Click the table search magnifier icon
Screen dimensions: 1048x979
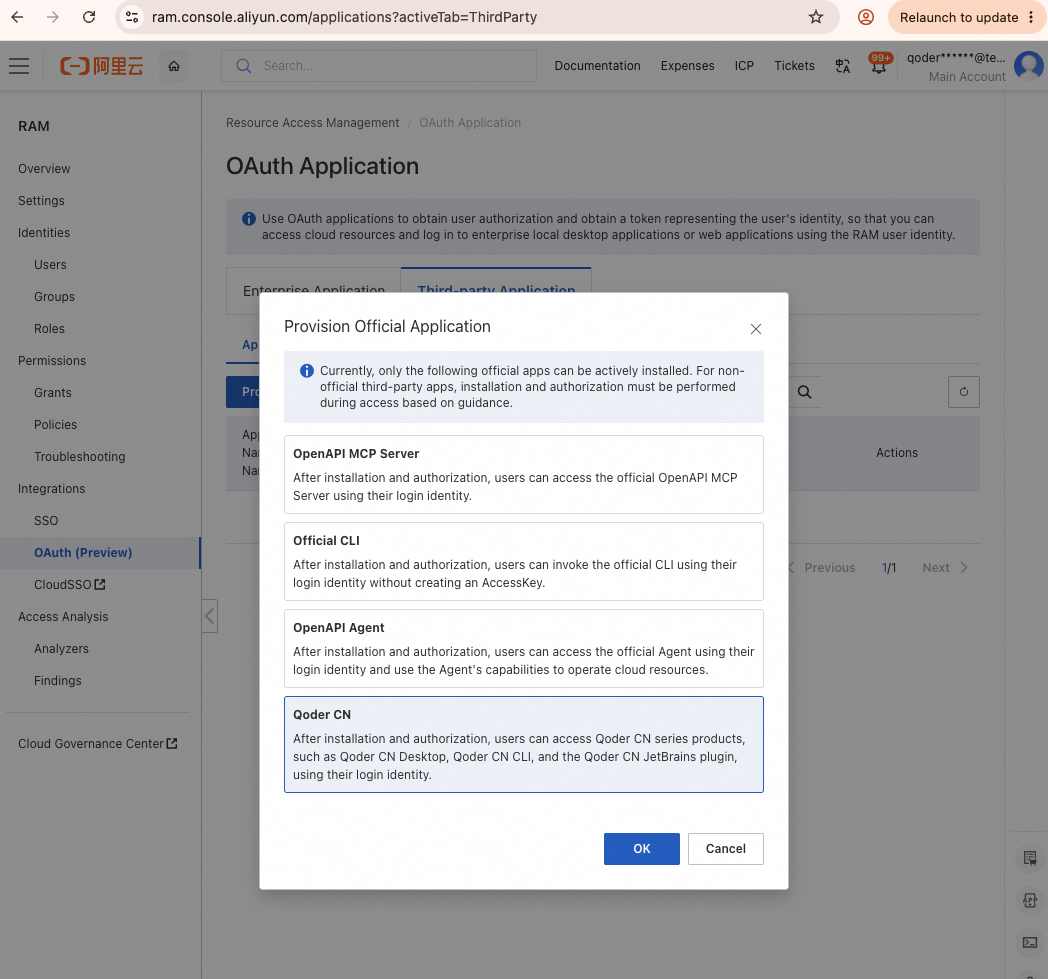point(804,392)
